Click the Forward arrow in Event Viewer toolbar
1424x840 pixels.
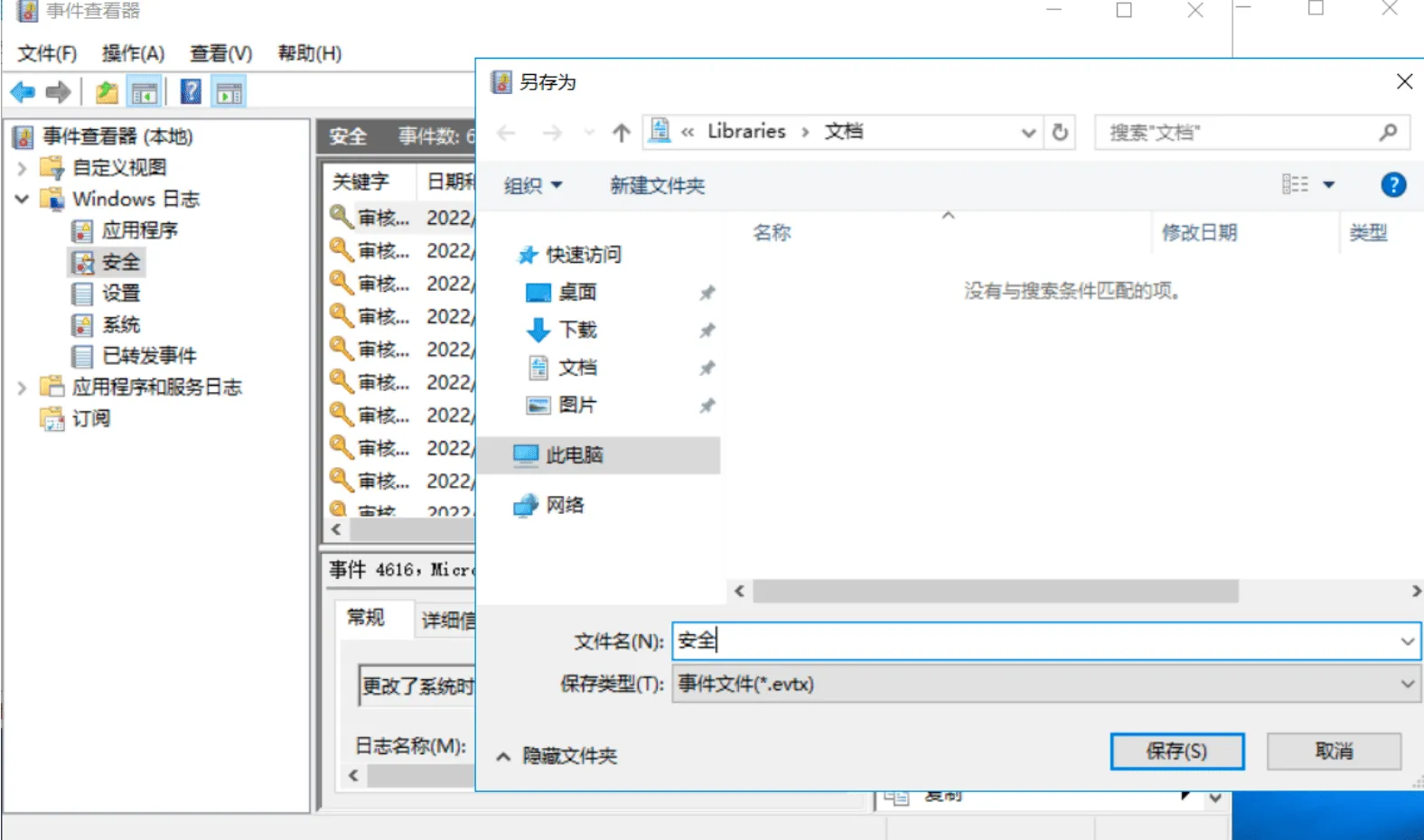point(58,92)
